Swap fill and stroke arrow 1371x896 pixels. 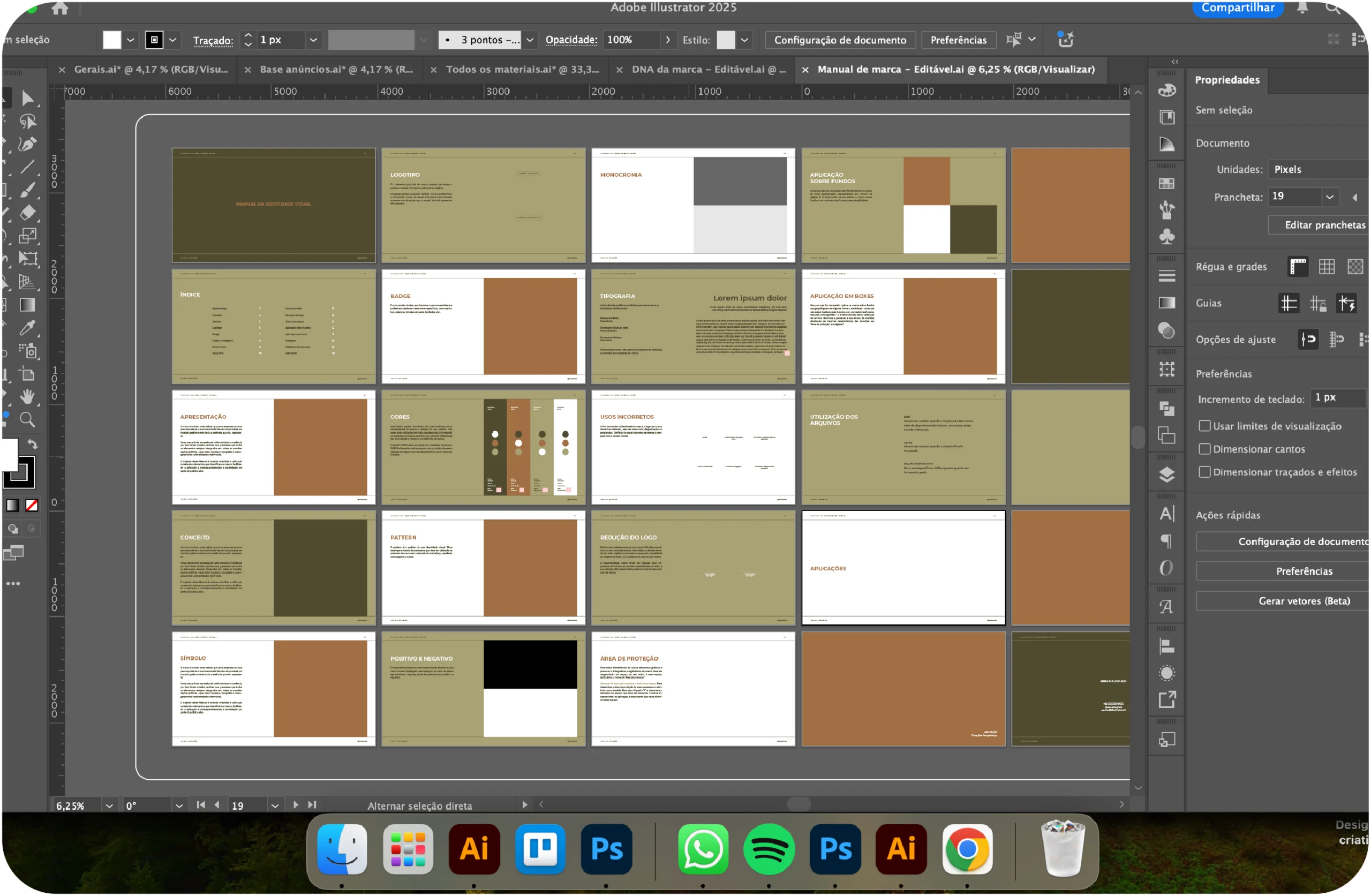click(33, 445)
